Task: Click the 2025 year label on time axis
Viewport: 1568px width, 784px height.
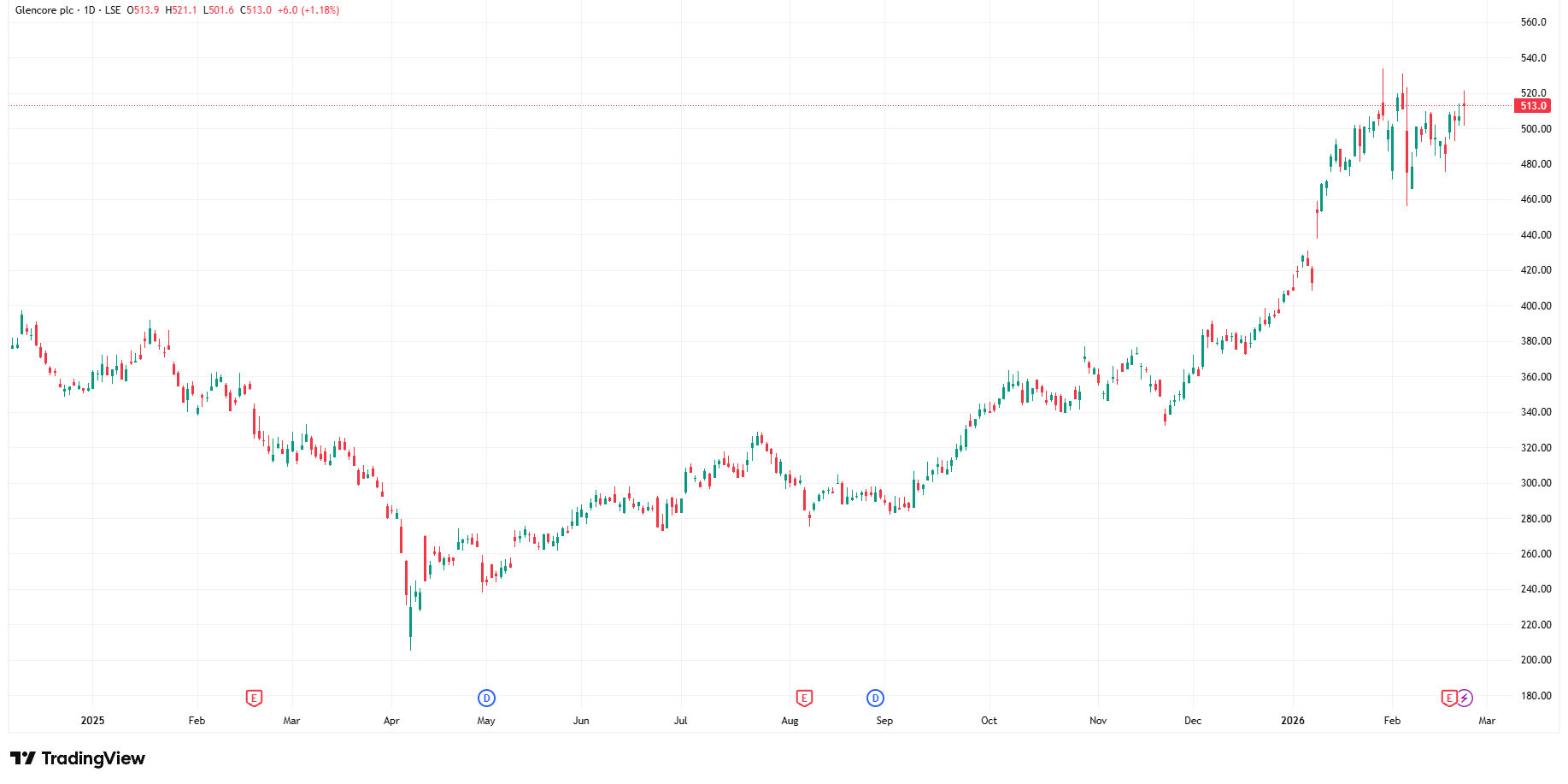Action: (x=92, y=721)
